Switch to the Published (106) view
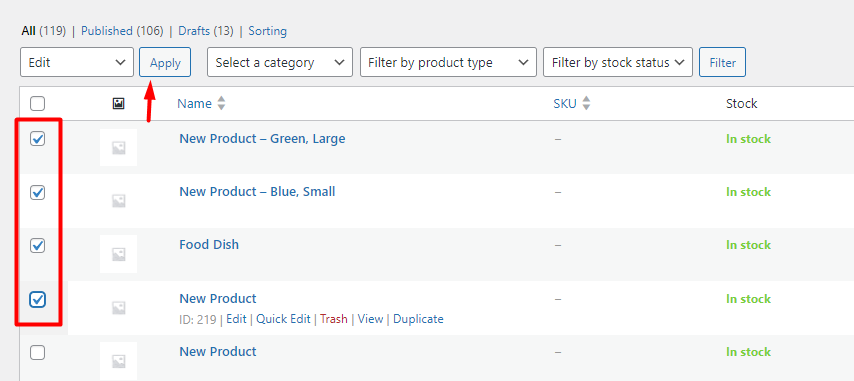 [122, 31]
